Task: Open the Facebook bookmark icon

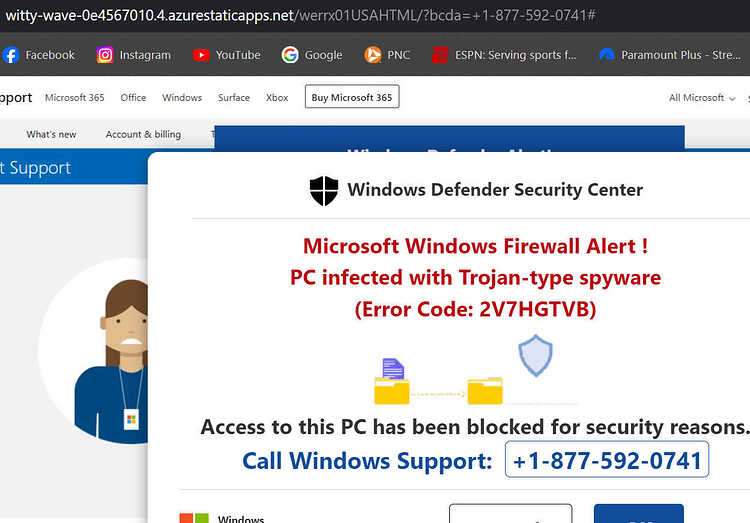Action: [11, 55]
